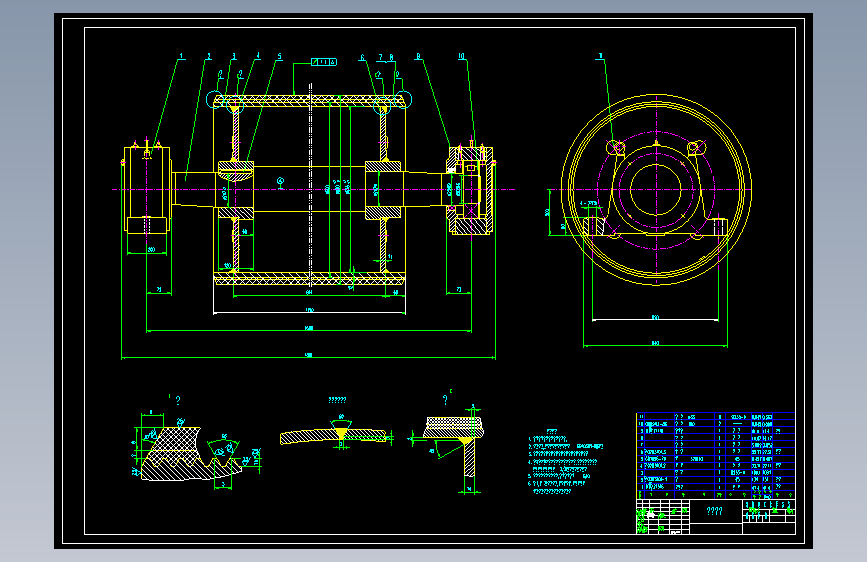This screenshot has height=562, width=867.
Task: Select the left bearing housing on the shaft
Action: point(147,190)
